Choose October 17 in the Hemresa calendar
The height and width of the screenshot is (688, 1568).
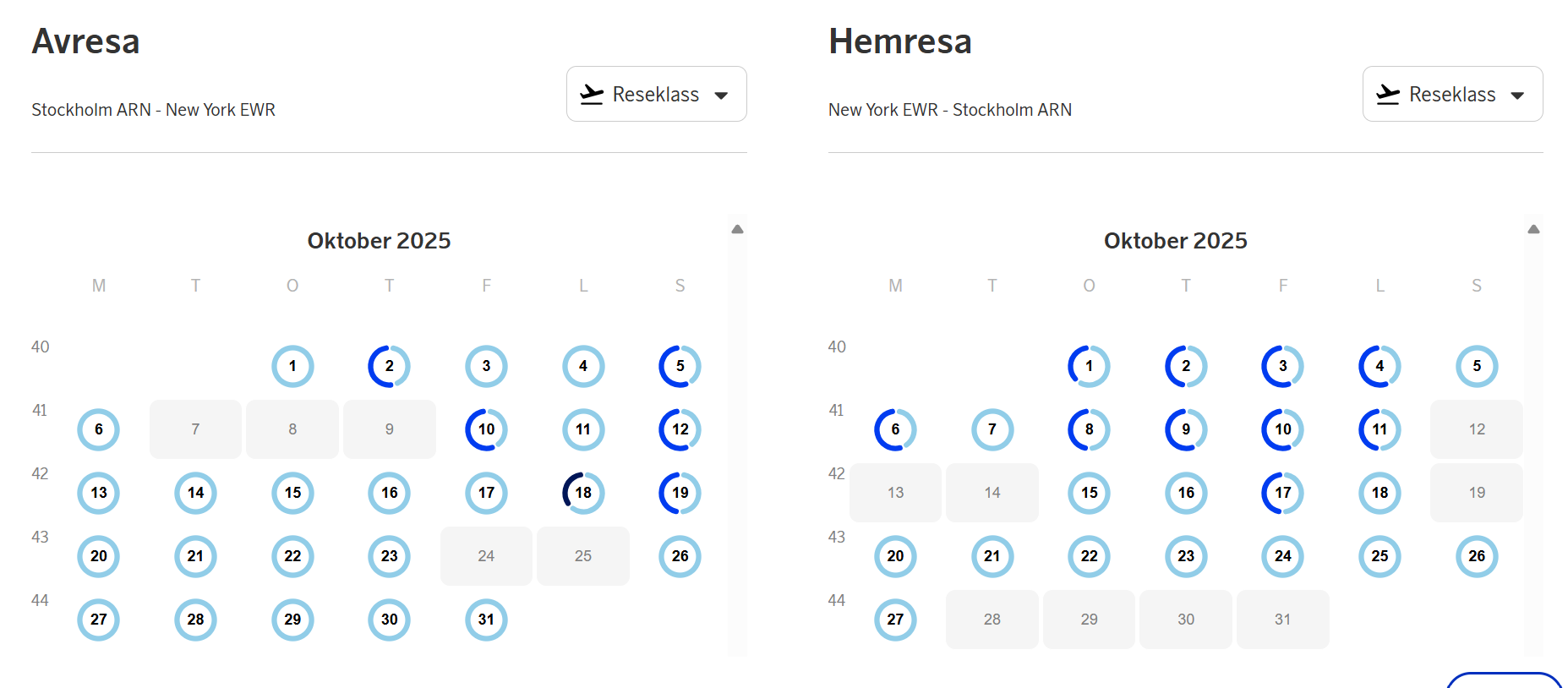click(1282, 493)
